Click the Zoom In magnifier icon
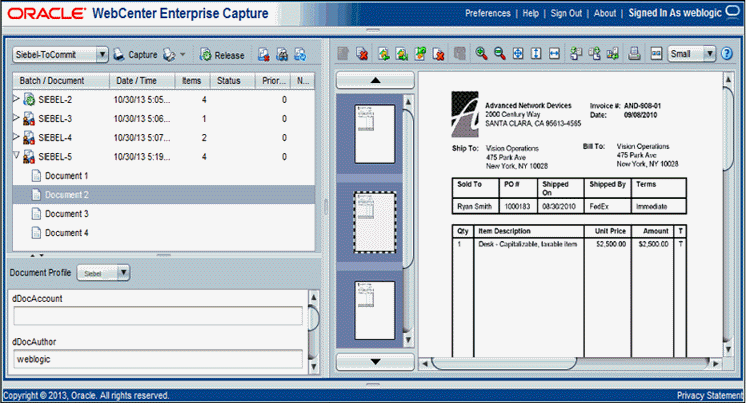 tap(481, 53)
